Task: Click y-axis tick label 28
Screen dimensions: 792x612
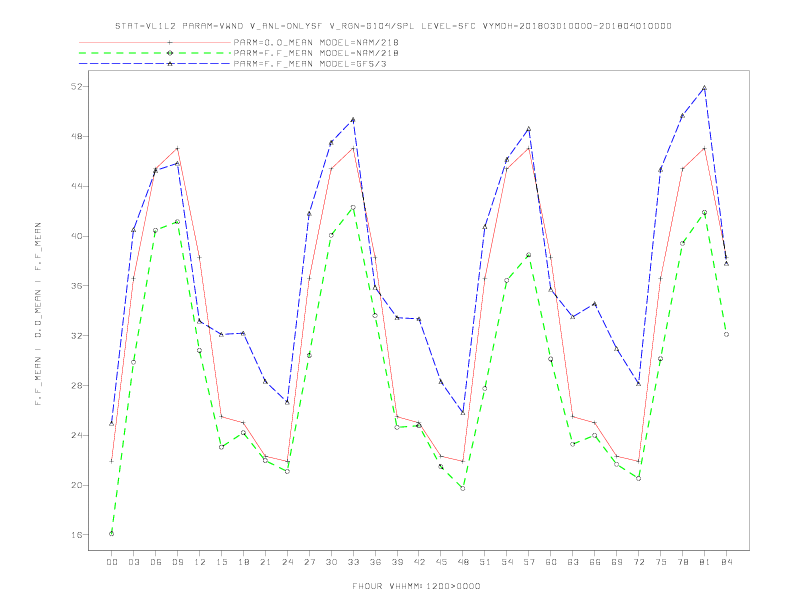Action: click(x=76, y=385)
